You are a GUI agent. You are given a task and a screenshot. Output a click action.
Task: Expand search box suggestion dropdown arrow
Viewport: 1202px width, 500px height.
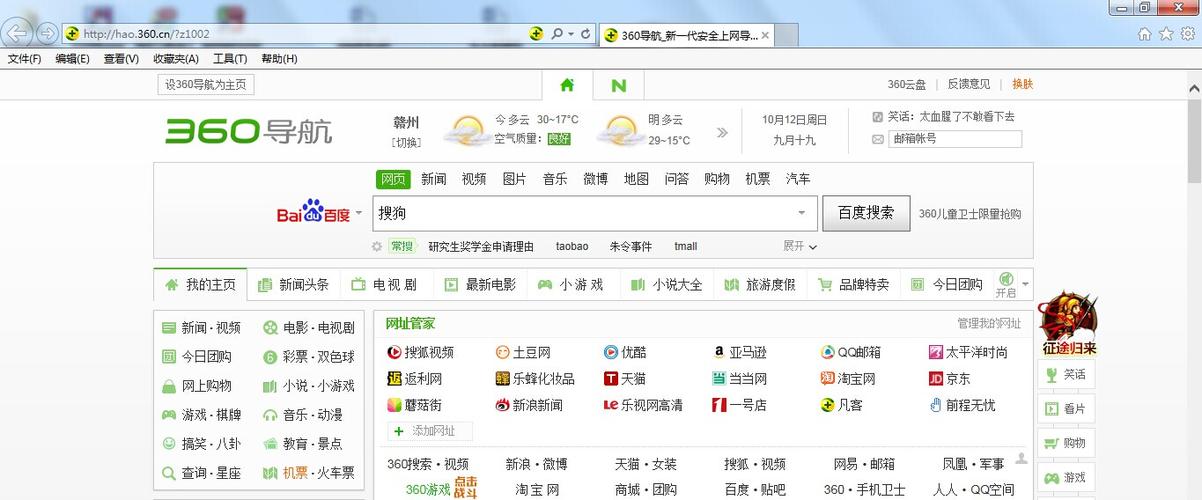click(802, 213)
